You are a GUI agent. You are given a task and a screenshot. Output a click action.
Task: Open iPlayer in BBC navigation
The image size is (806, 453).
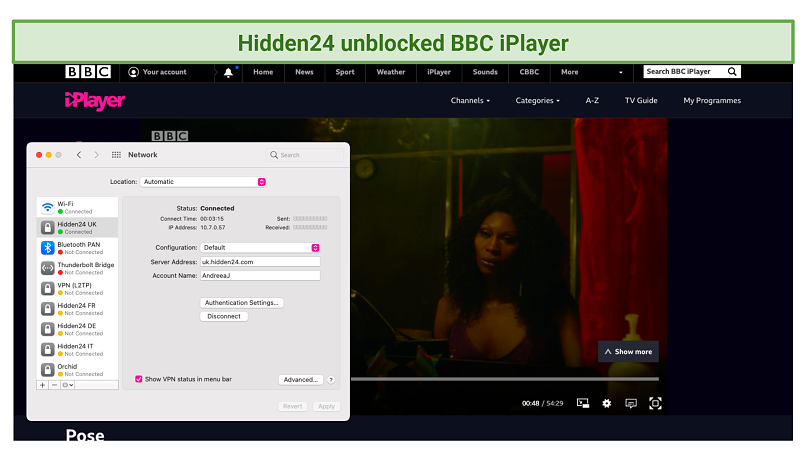tap(439, 72)
